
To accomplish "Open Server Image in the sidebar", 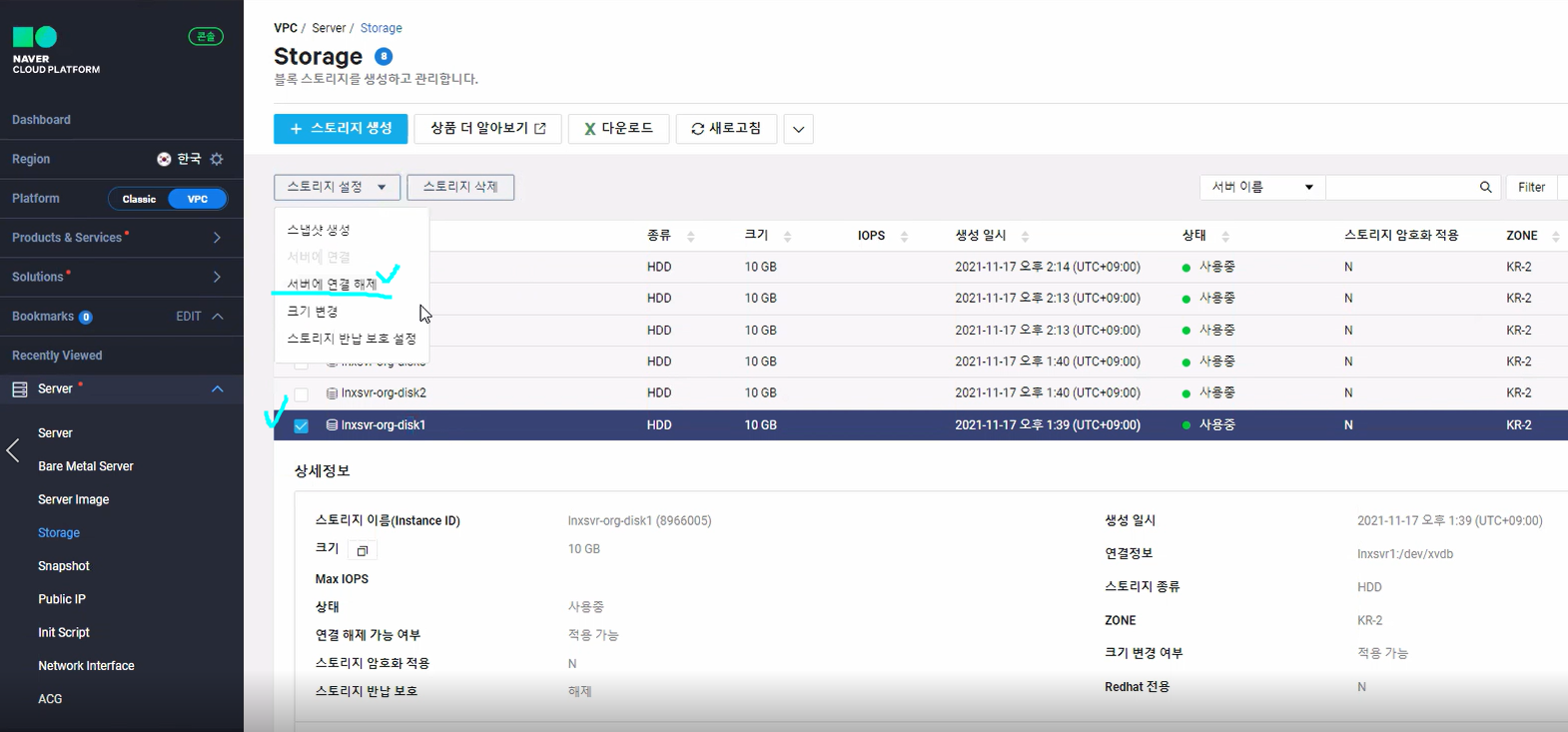I will (74, 499).
